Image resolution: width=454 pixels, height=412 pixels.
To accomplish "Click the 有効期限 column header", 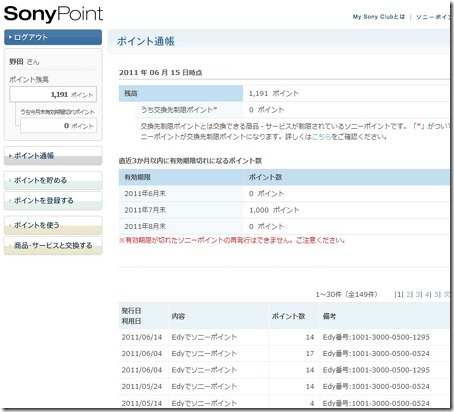I will (181, 177).
